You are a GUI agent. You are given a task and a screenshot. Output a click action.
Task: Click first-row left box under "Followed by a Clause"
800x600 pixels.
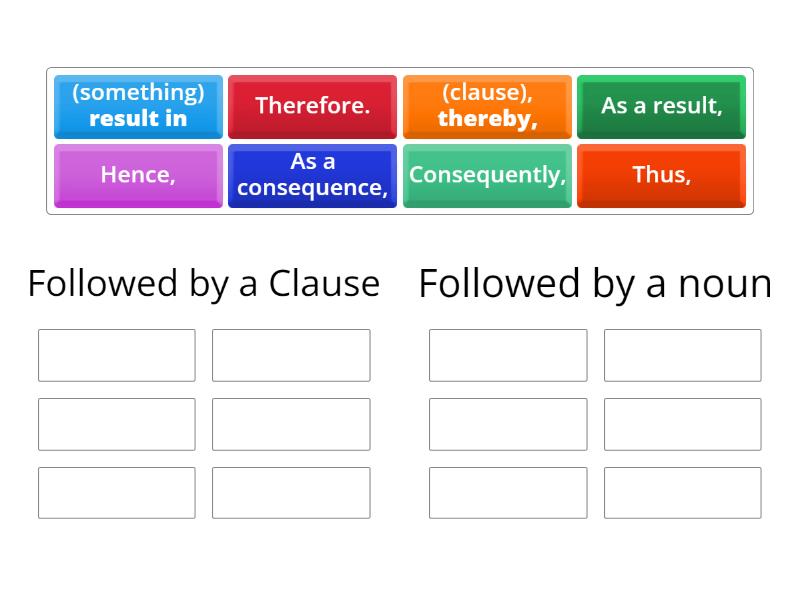[x=117, y=355]
